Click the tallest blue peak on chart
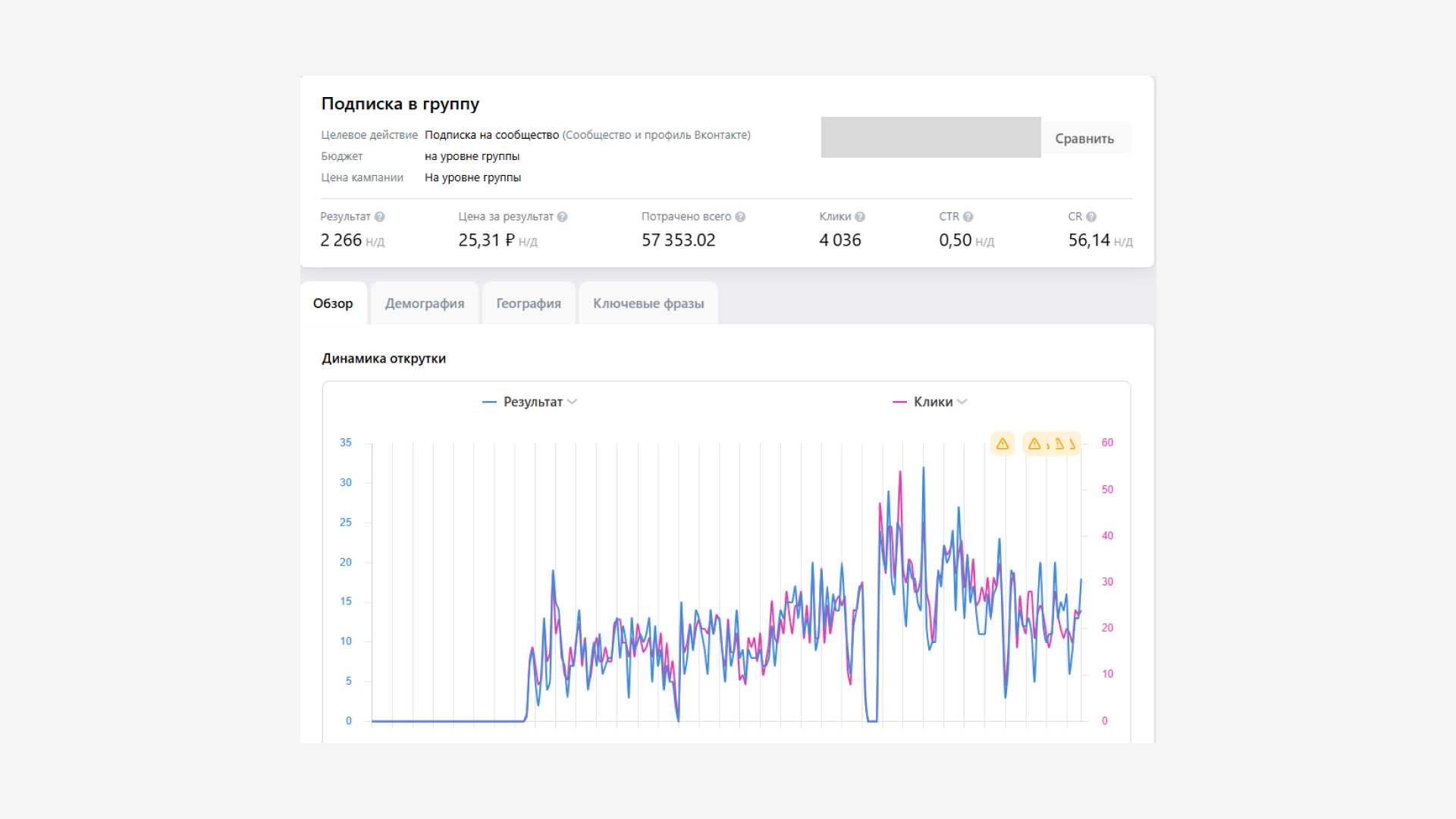1456x819 pixels. click(x=924, y=469)
